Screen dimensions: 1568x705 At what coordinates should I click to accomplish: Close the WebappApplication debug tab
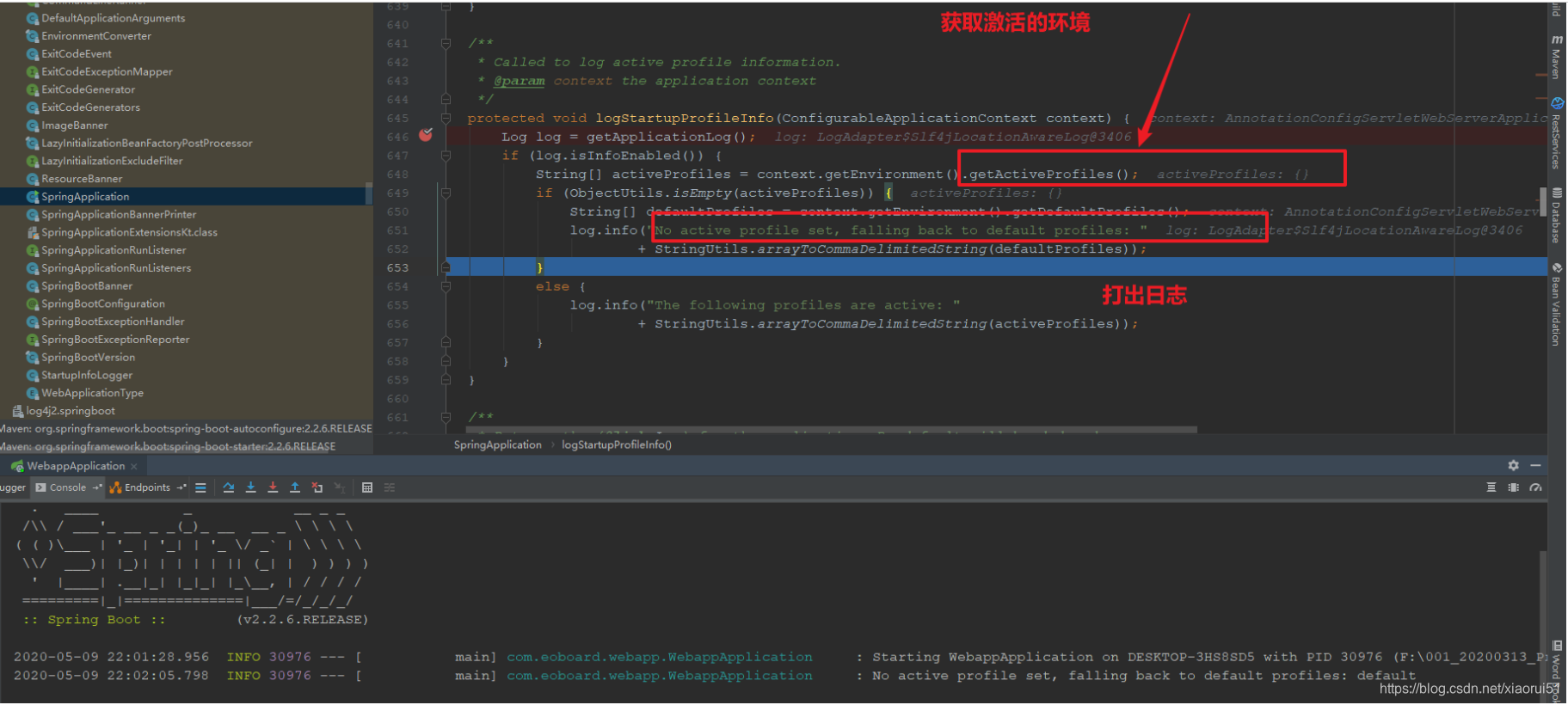pos(134,466)
